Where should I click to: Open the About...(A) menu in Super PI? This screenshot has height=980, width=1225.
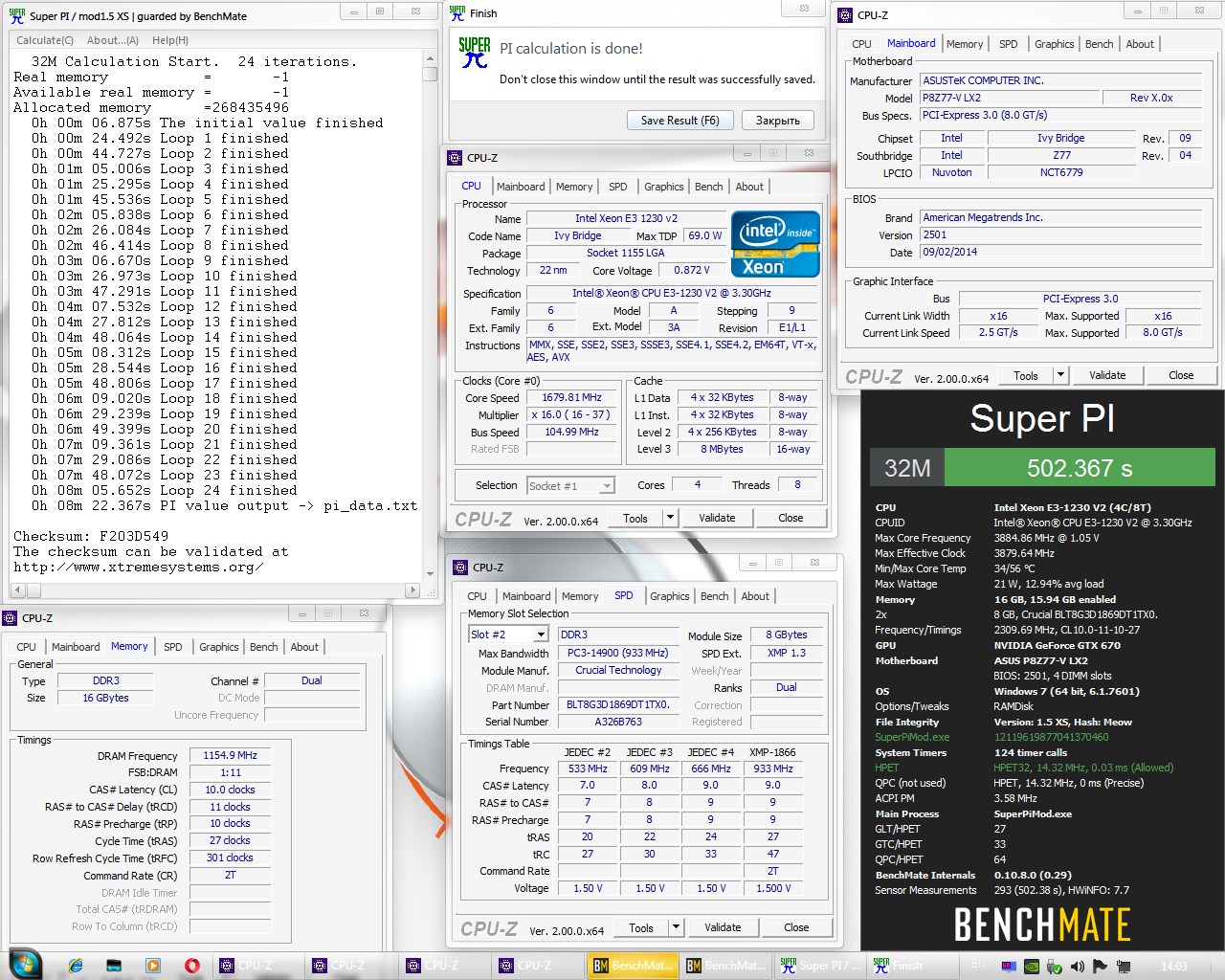113,40
